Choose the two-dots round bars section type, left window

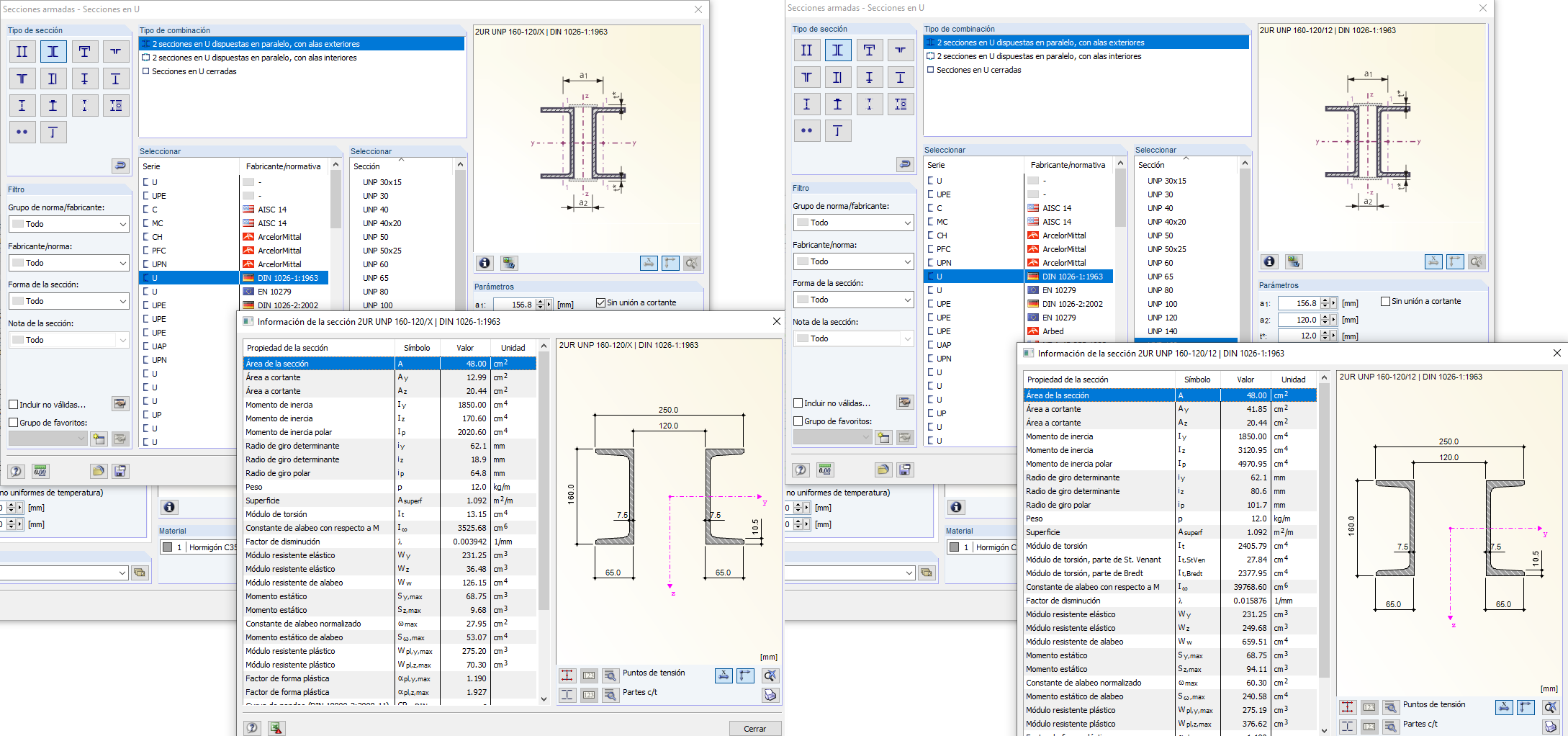click(22, 133)
